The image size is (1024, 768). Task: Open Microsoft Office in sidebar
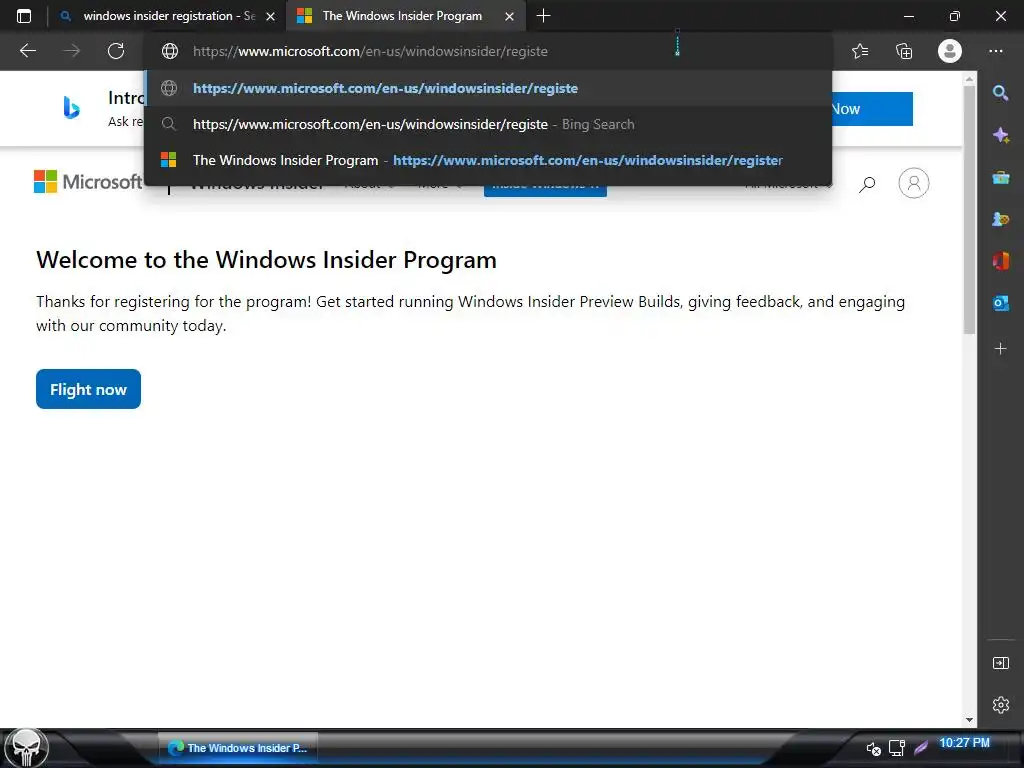coord(1000,261)
